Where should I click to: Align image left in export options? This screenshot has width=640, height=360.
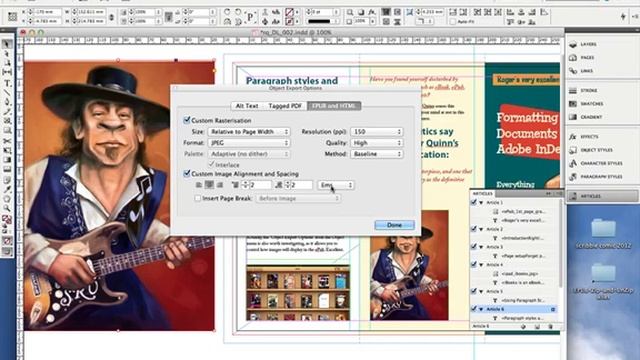199,185
